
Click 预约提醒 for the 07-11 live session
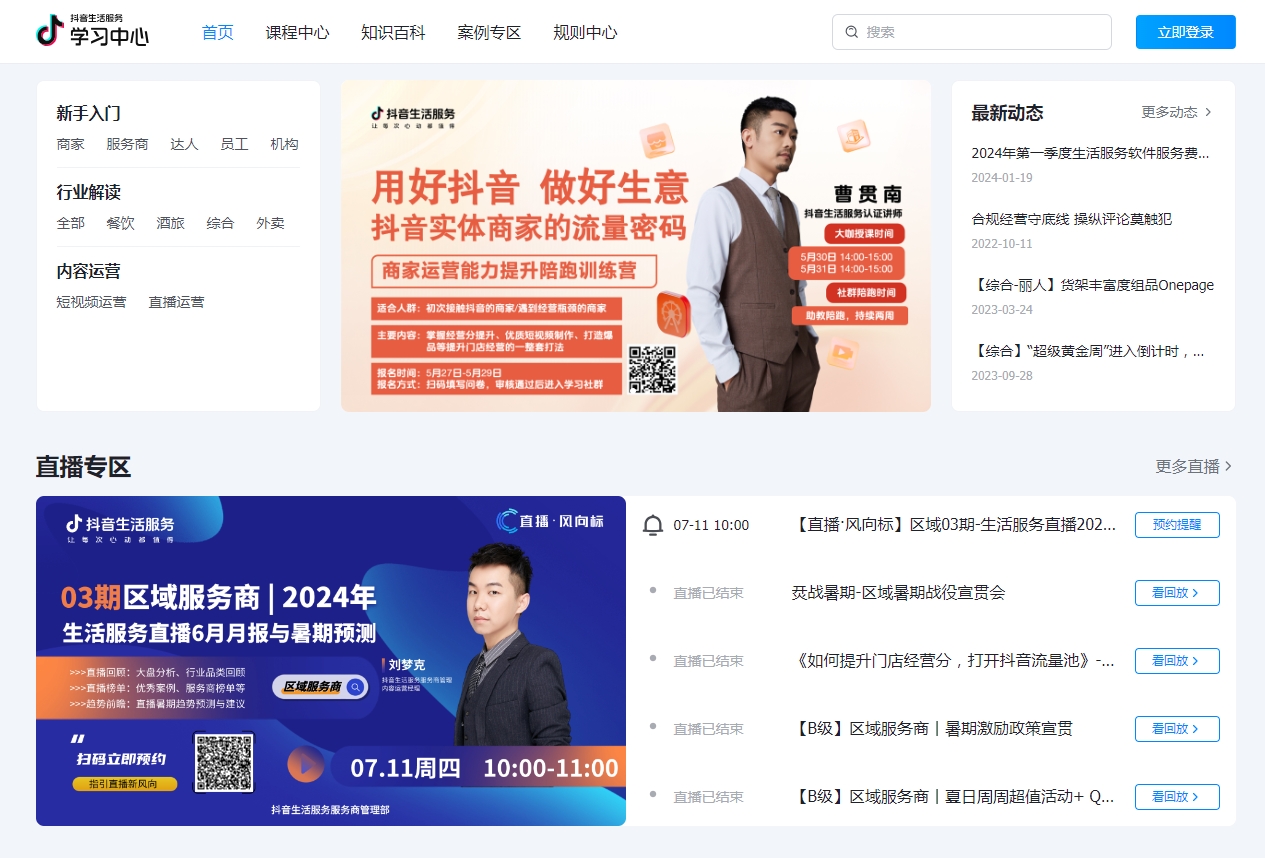point(1177,525)
